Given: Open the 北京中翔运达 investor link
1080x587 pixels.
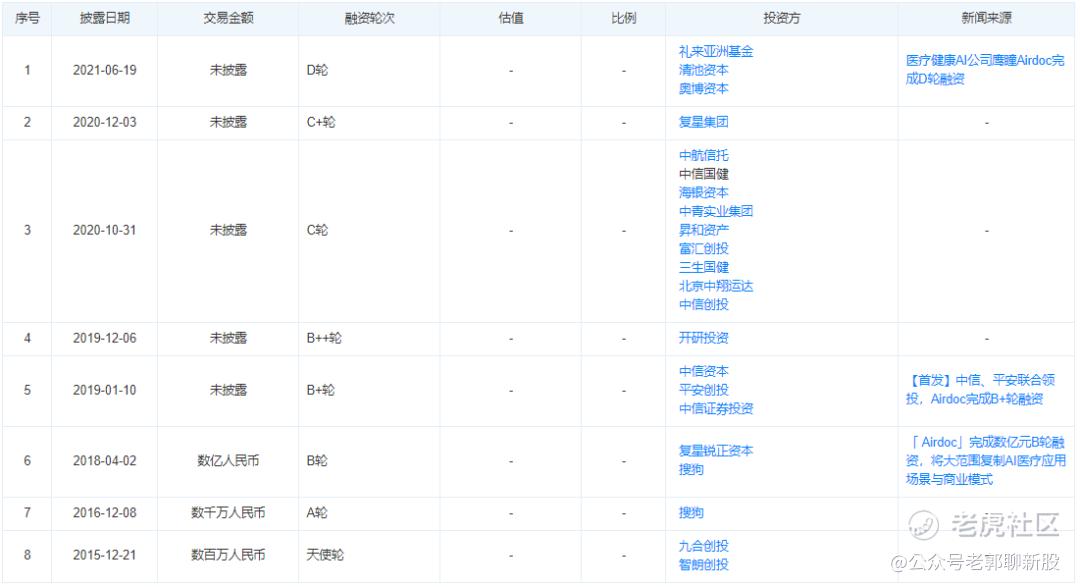Looking at the screenshot, I should point(716,286).
